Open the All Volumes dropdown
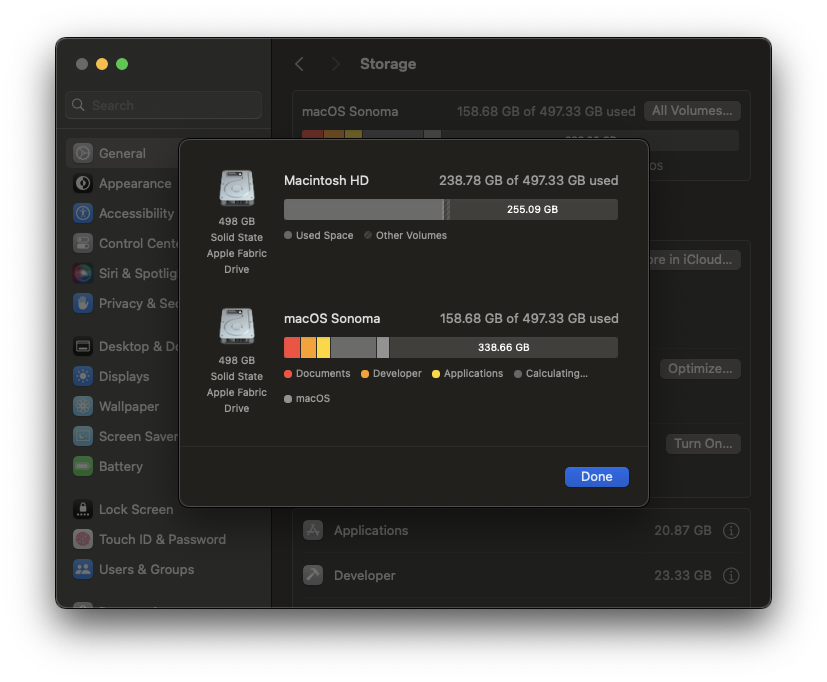 pos(693,111)
